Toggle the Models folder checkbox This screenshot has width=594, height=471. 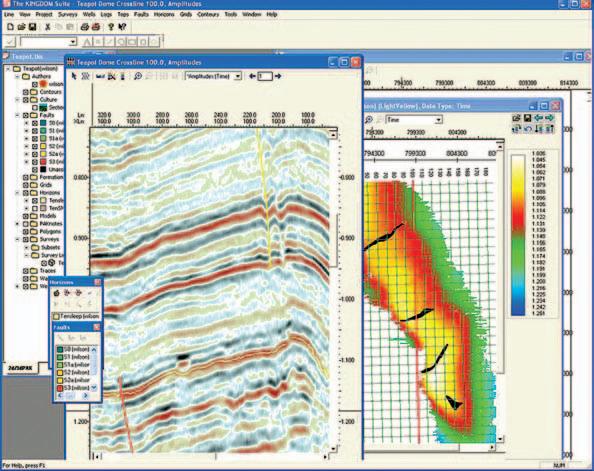click(x=26, y=216)
